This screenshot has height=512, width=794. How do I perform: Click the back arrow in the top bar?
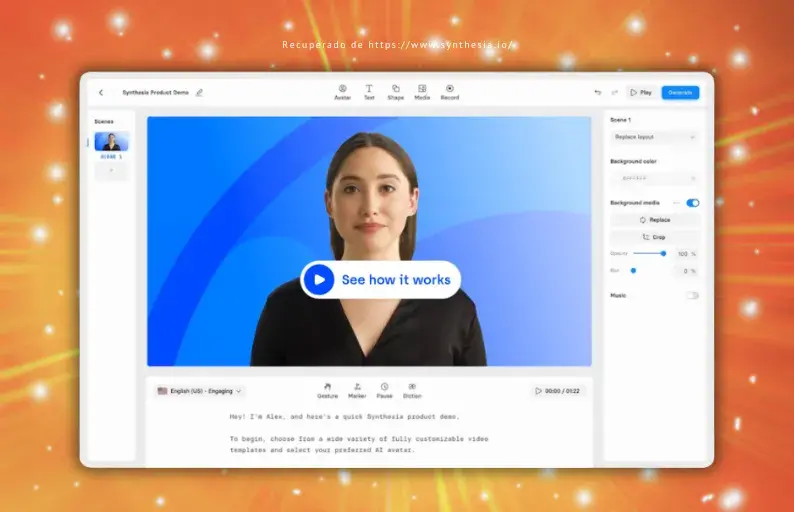(101, 92)
